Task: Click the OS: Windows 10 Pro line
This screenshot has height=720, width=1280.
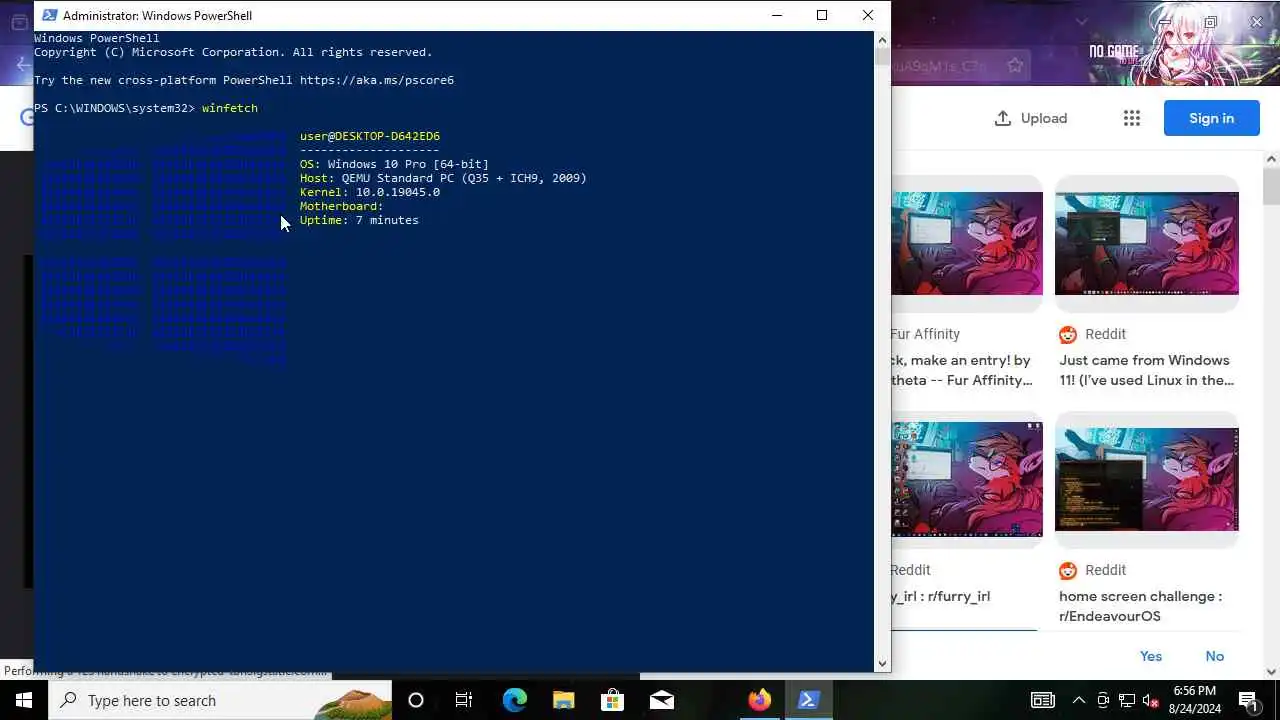Action: coord(394,164)
